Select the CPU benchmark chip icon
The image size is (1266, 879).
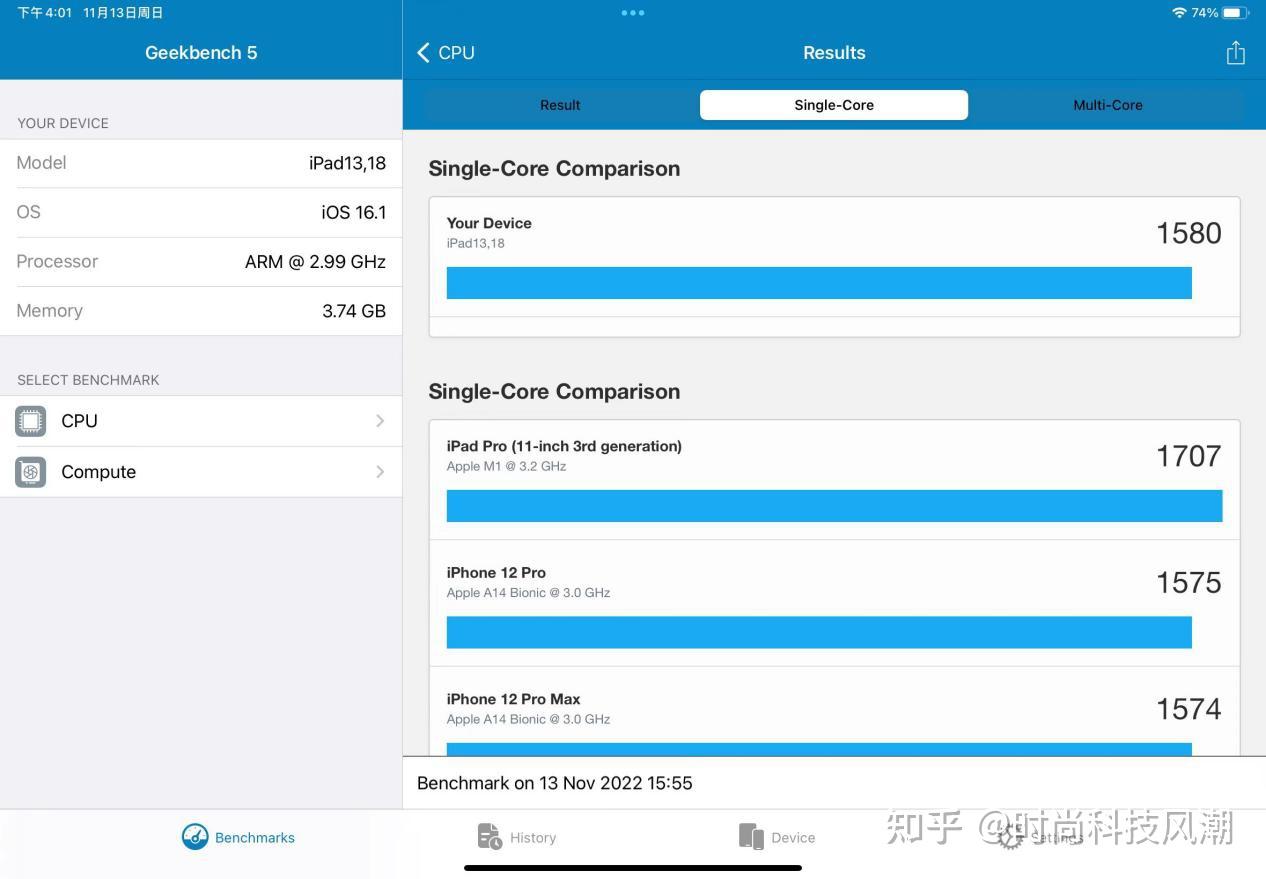coord(30,420)
